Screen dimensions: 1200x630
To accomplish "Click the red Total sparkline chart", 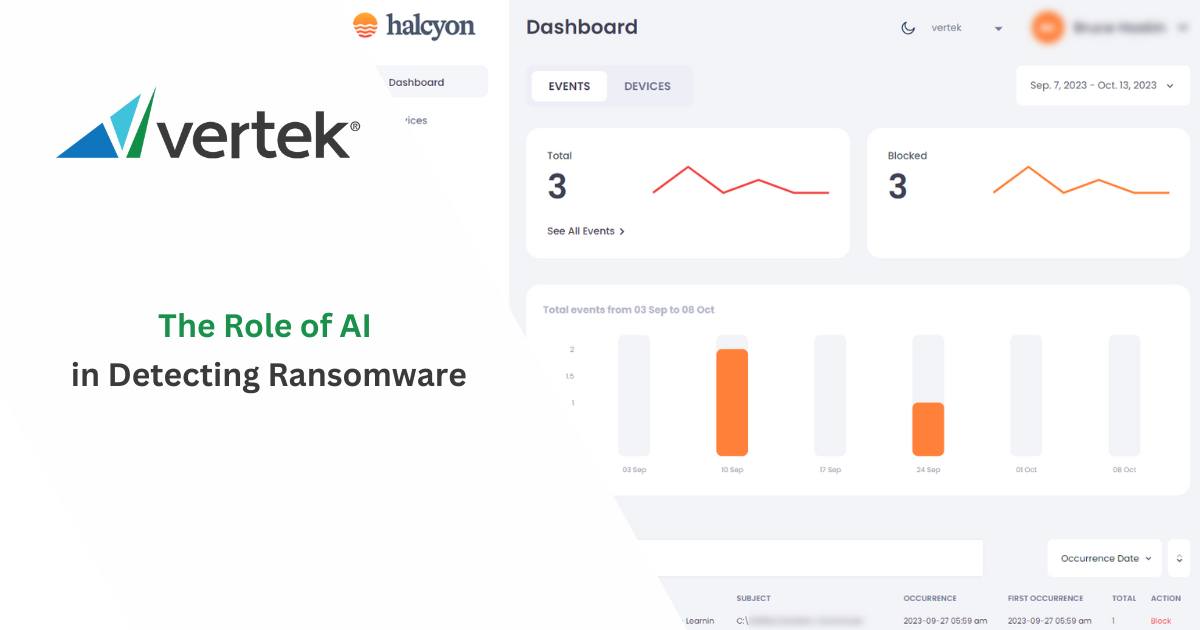I will (741, 181).
